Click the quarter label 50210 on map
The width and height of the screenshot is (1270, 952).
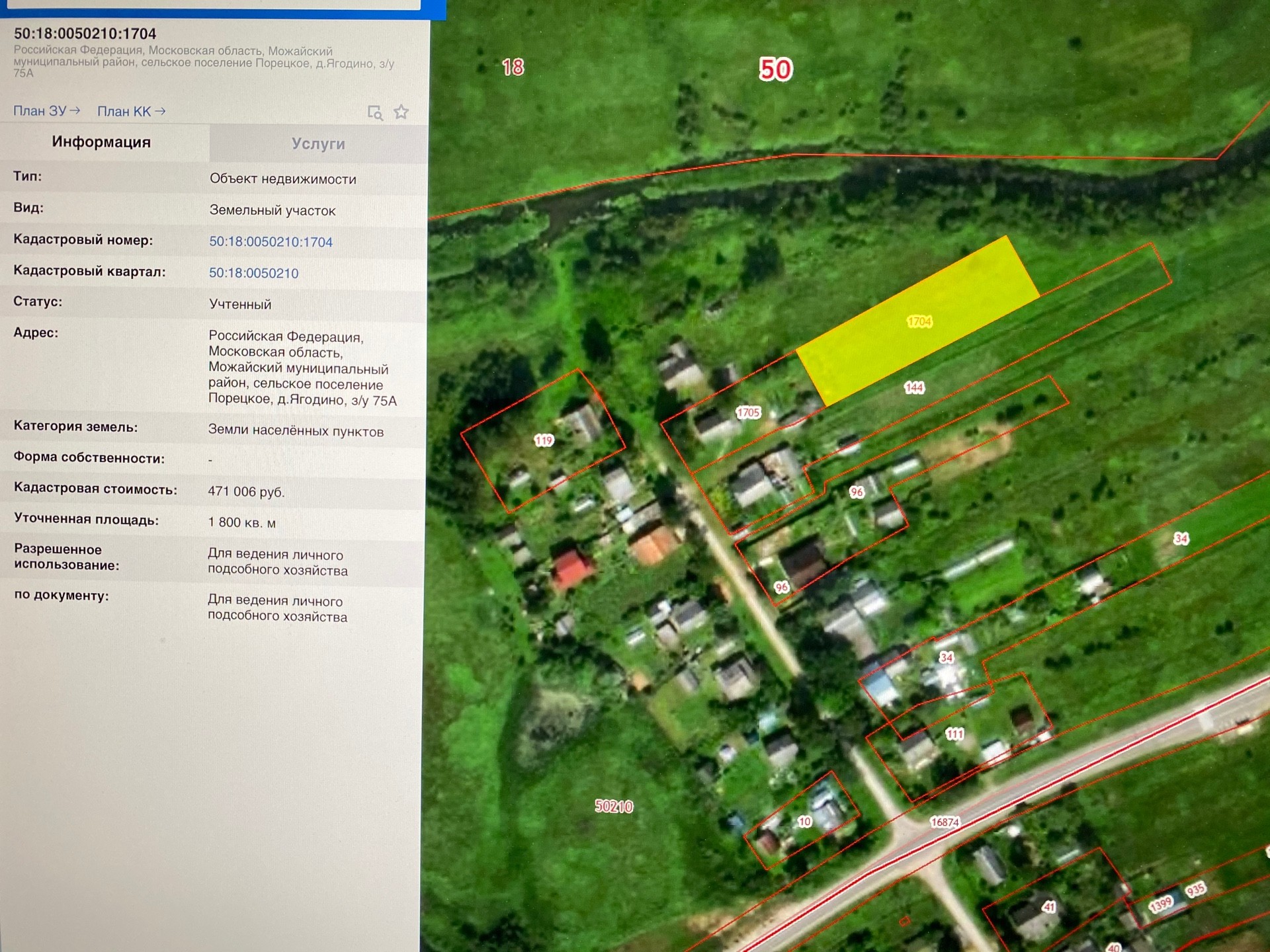[x=613, y=807]
